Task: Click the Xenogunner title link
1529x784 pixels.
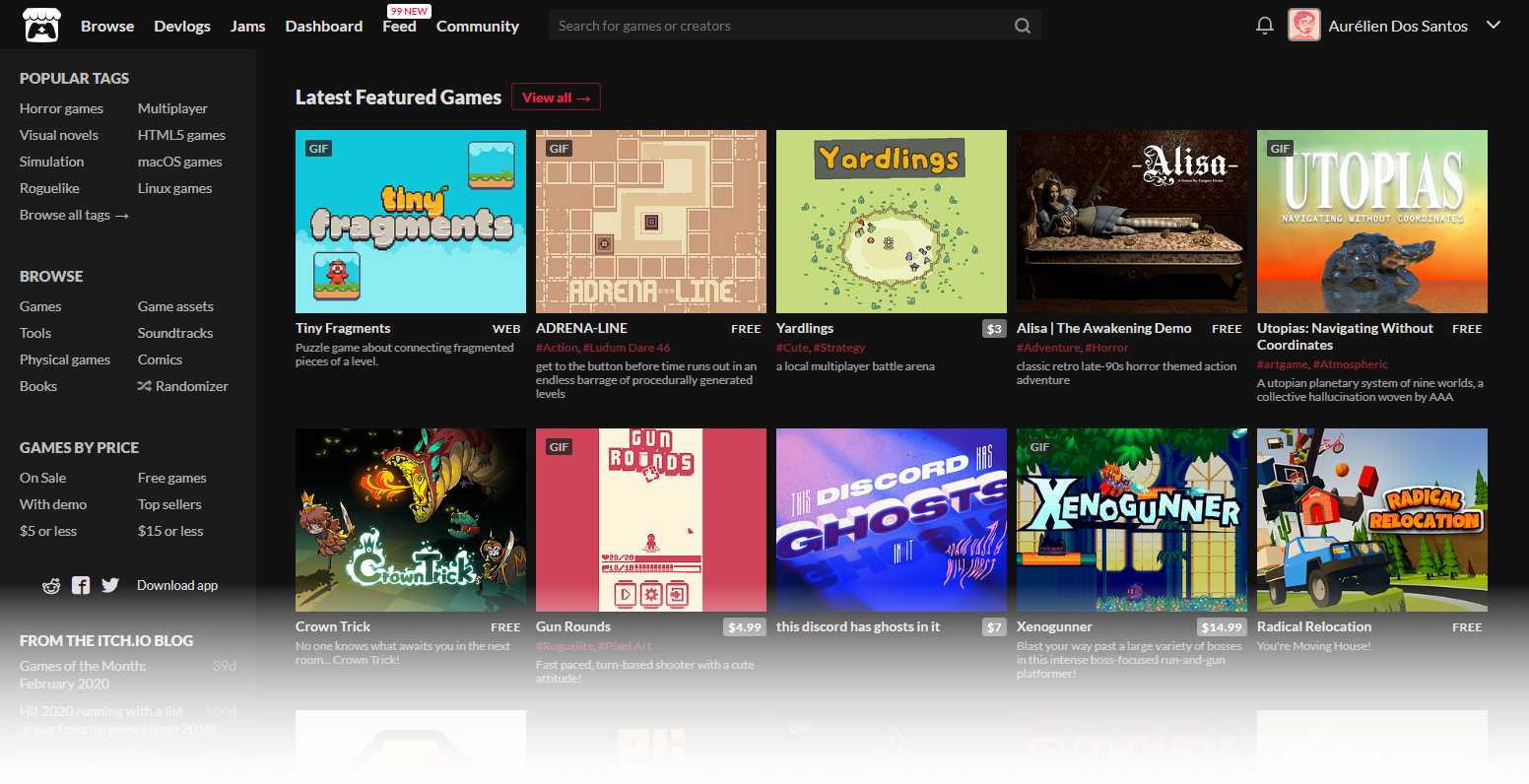Action: coord(1054,626)
